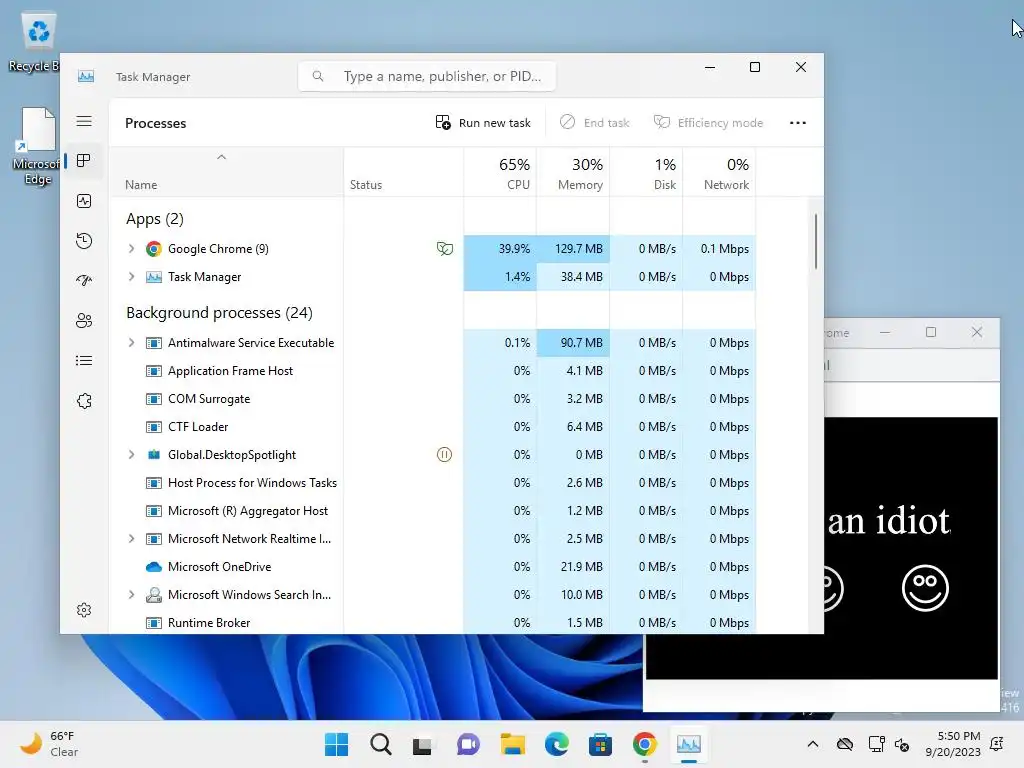Open the notifications bell in the system tray
The height and width of the screenshot is (768, 1024).
pyautogui.click(x=997, y=744)
